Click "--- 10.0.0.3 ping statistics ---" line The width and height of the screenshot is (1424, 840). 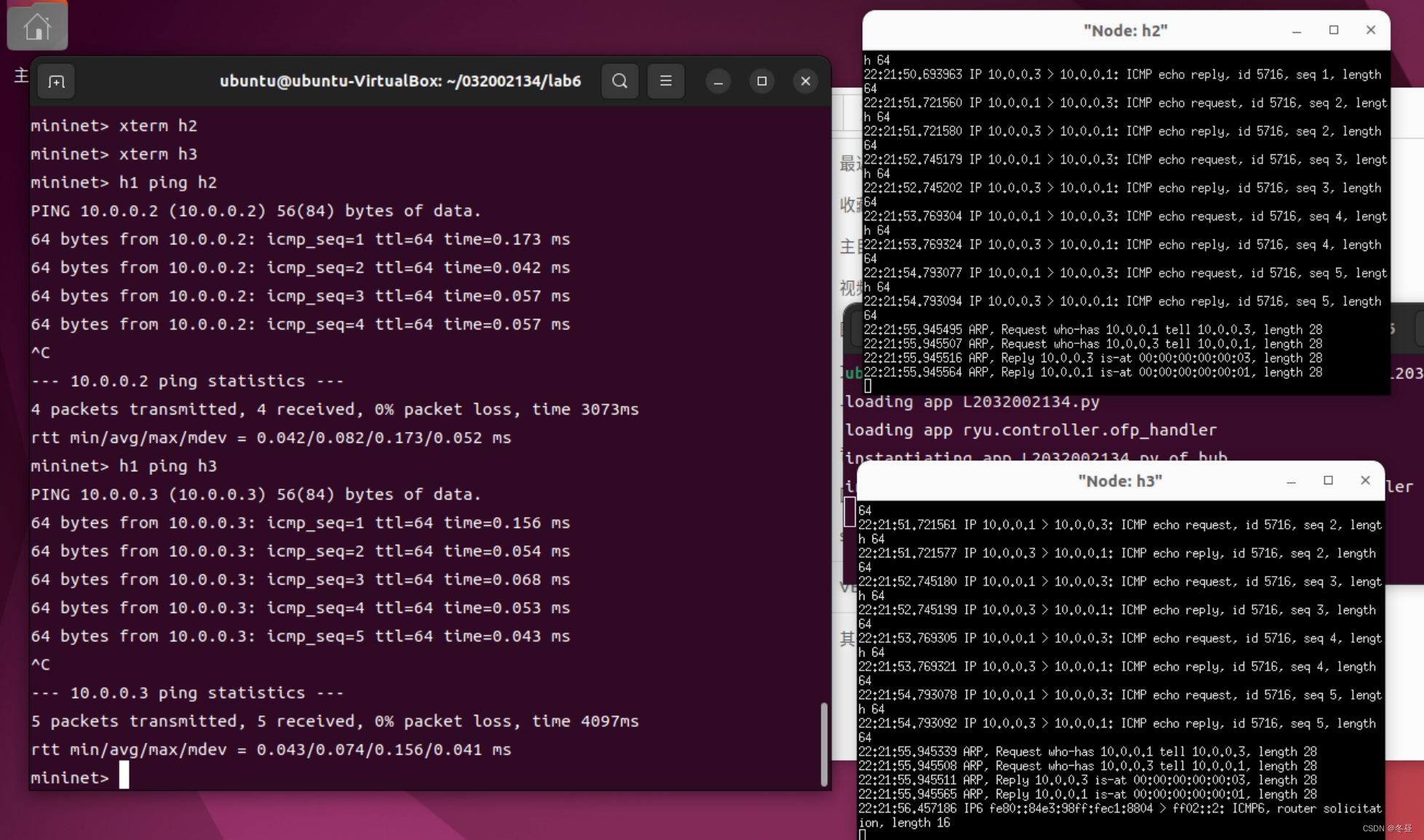(x=187, y=693)
